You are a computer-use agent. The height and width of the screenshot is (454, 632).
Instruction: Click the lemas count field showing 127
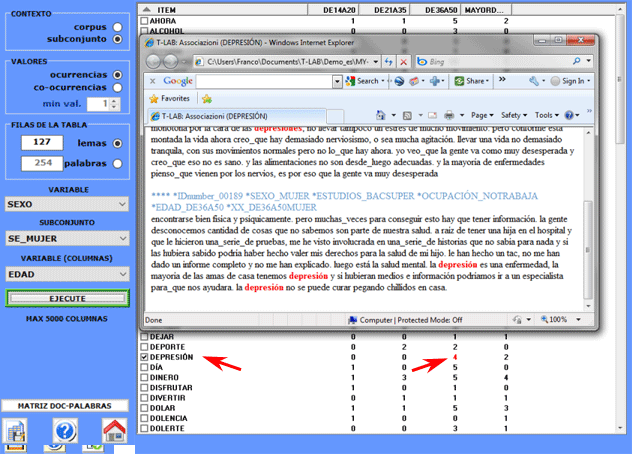(x=42, y=142)
